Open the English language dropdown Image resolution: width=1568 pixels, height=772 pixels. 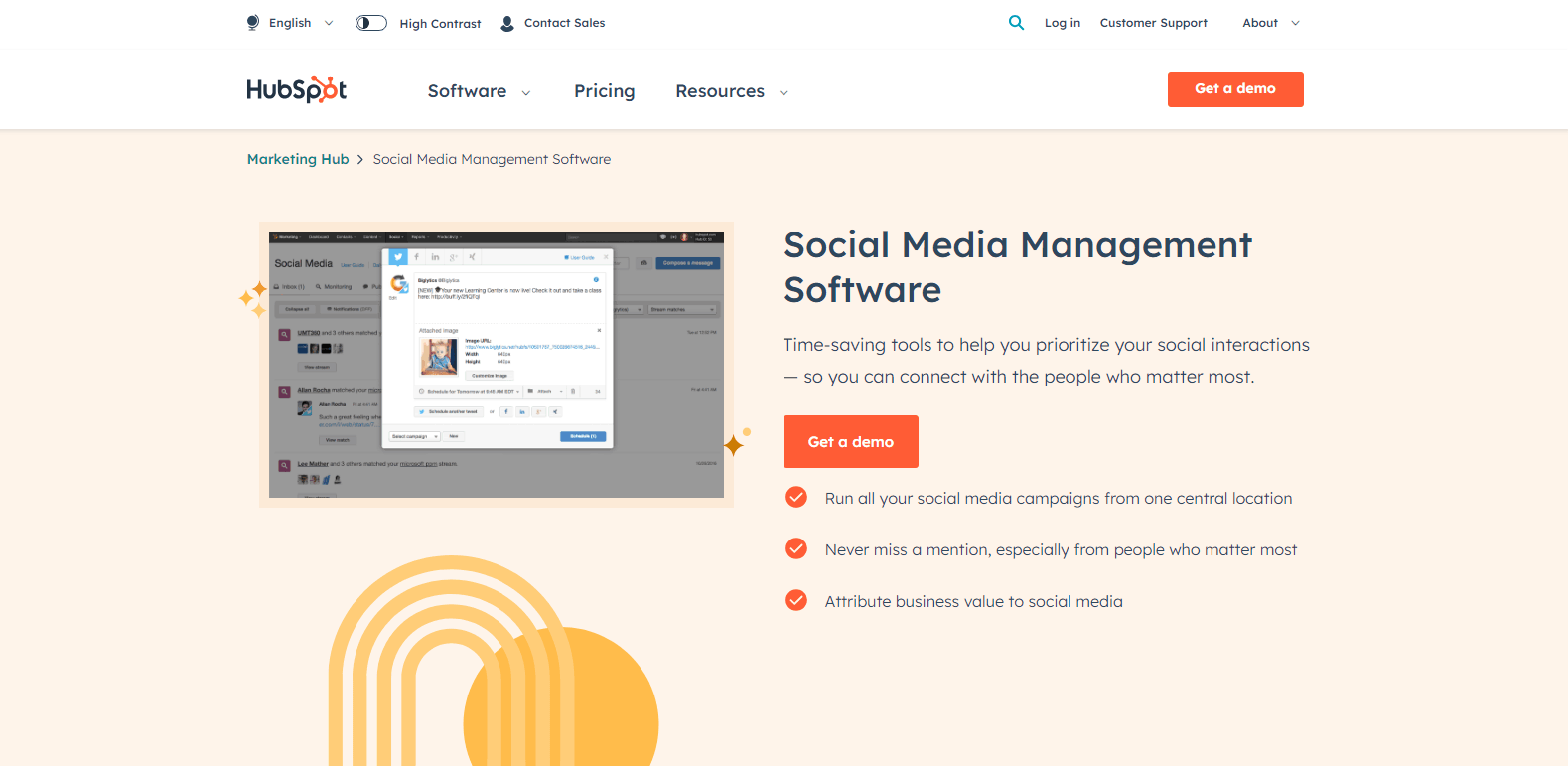(301, 23)
